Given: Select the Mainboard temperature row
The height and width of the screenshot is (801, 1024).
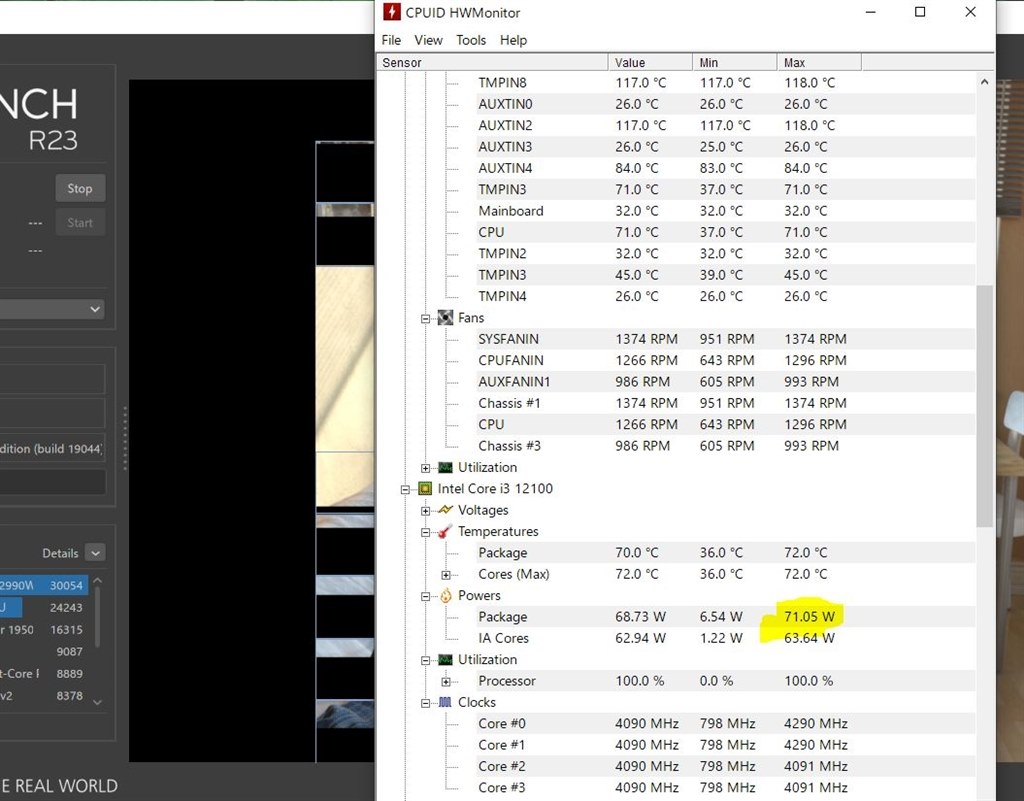Looking at the screenshot, I should pos(726,211).
